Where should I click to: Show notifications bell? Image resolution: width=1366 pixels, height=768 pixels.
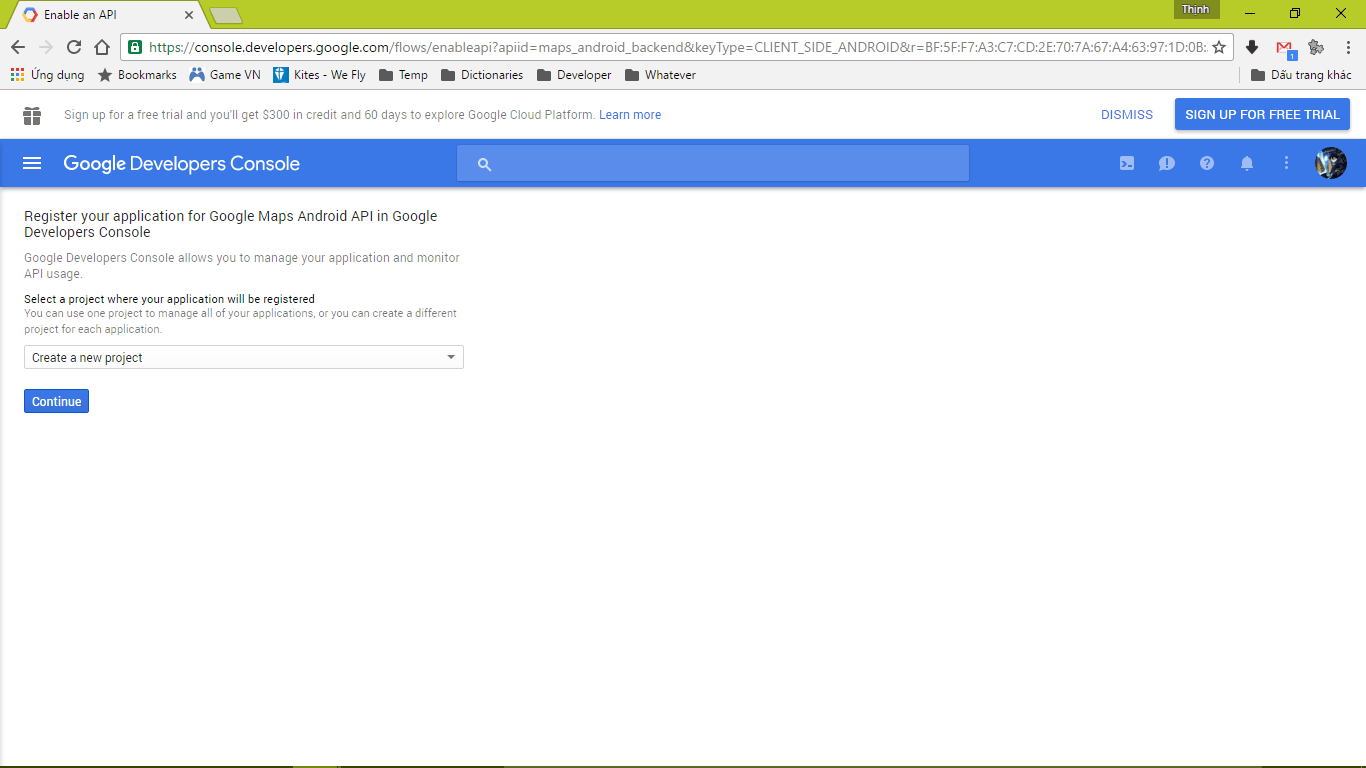(1247, 163)
